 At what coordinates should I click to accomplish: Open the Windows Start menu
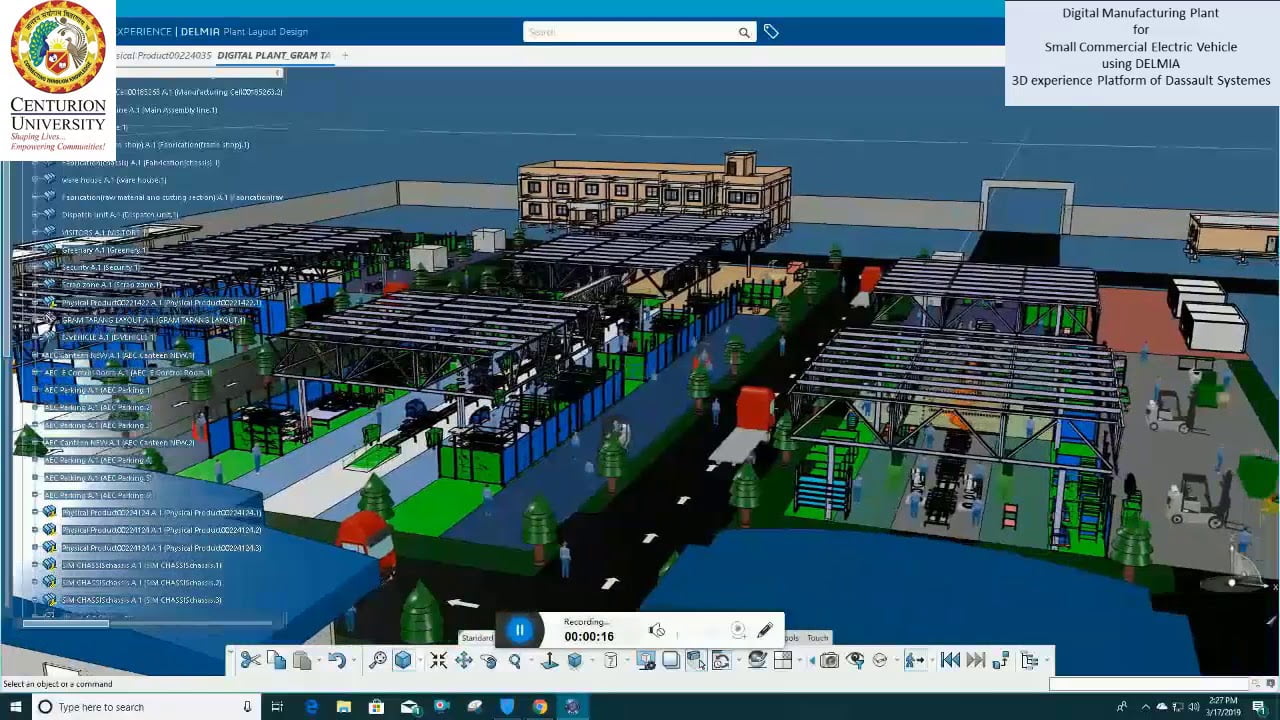point(15,707)
